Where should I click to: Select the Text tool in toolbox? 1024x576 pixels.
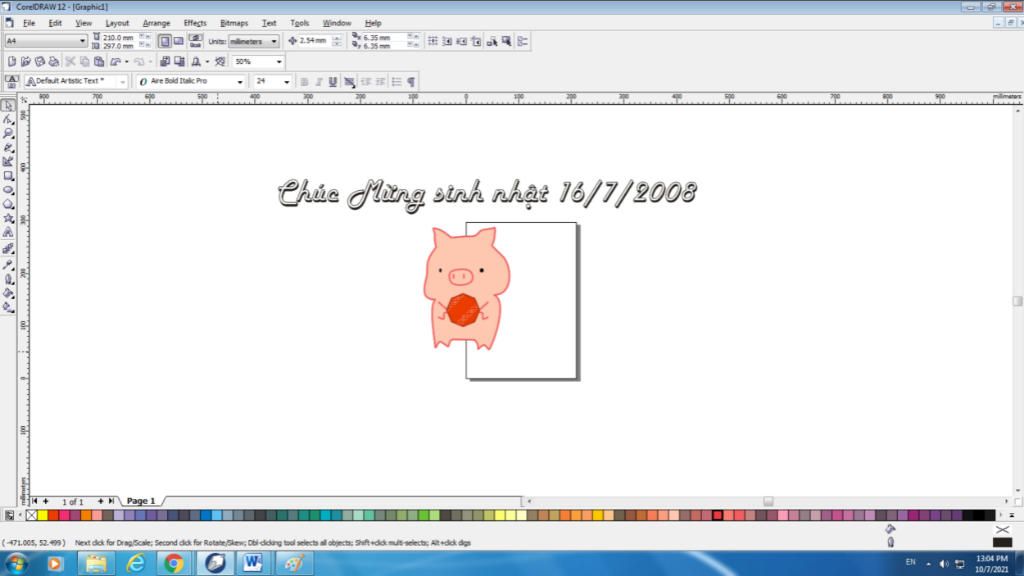[8, 232]
